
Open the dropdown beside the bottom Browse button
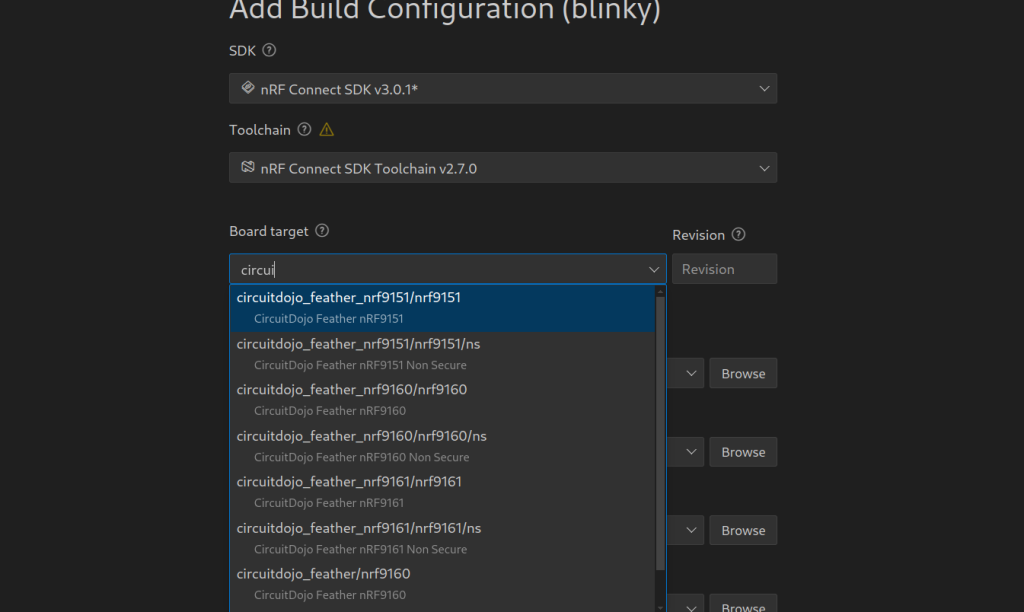[x=691, y=606]
